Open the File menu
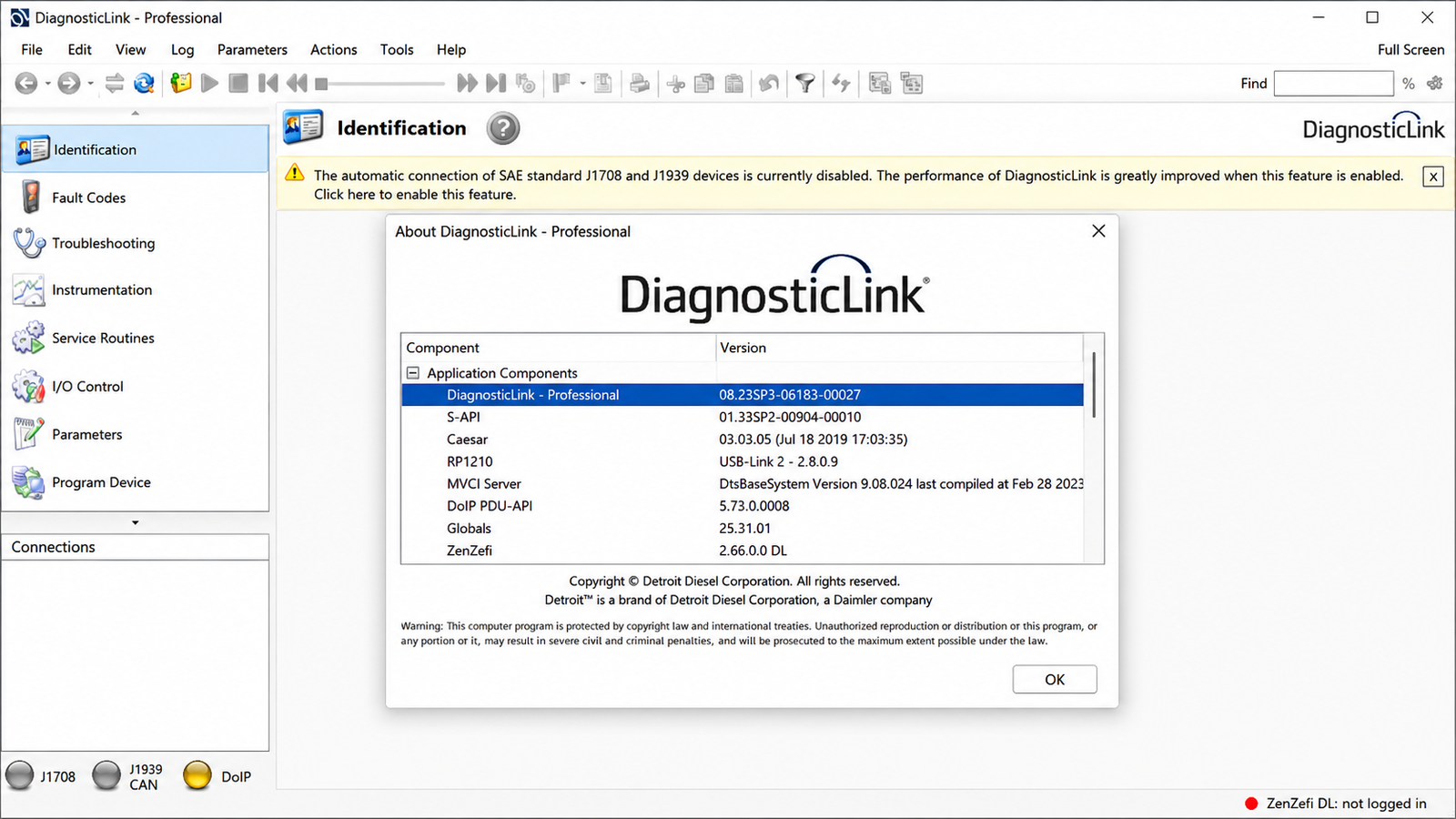This screenshot has width=1456, height=819. 32,50
